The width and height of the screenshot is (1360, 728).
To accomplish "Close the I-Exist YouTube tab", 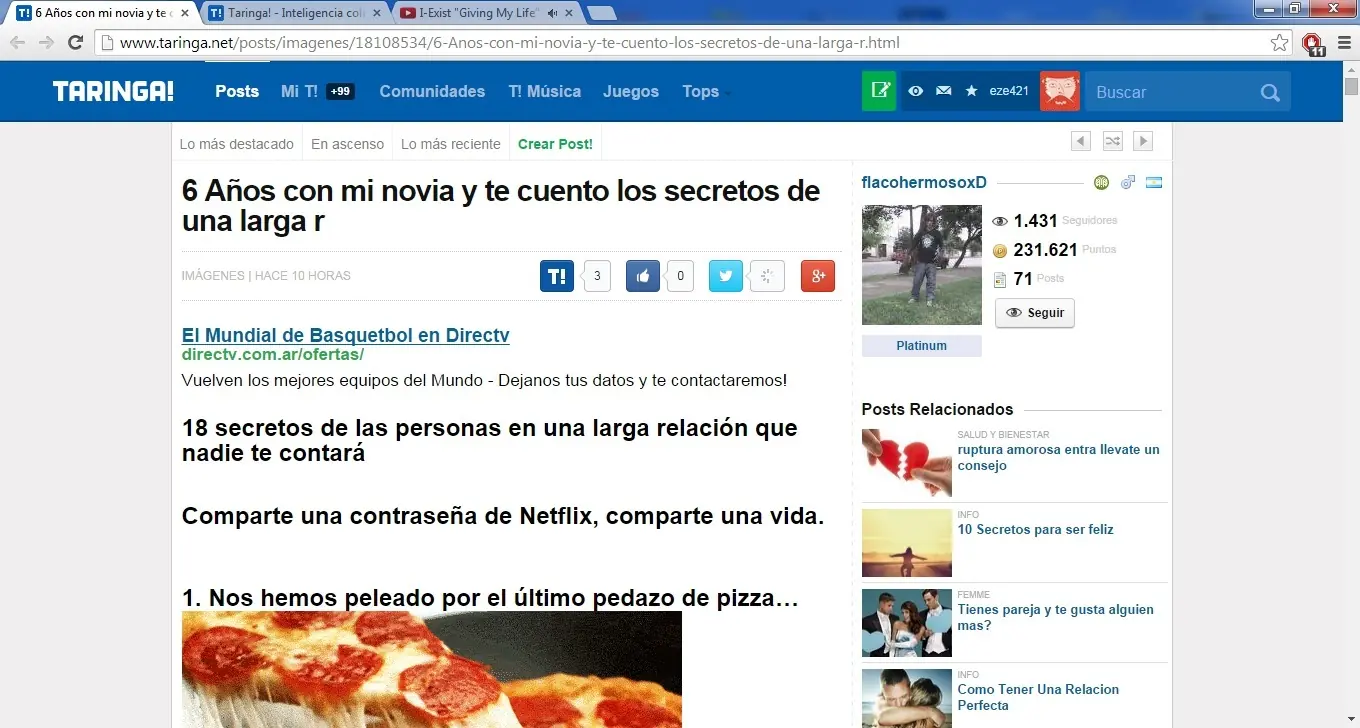I will pyautogui.click(x=568, y=13).
